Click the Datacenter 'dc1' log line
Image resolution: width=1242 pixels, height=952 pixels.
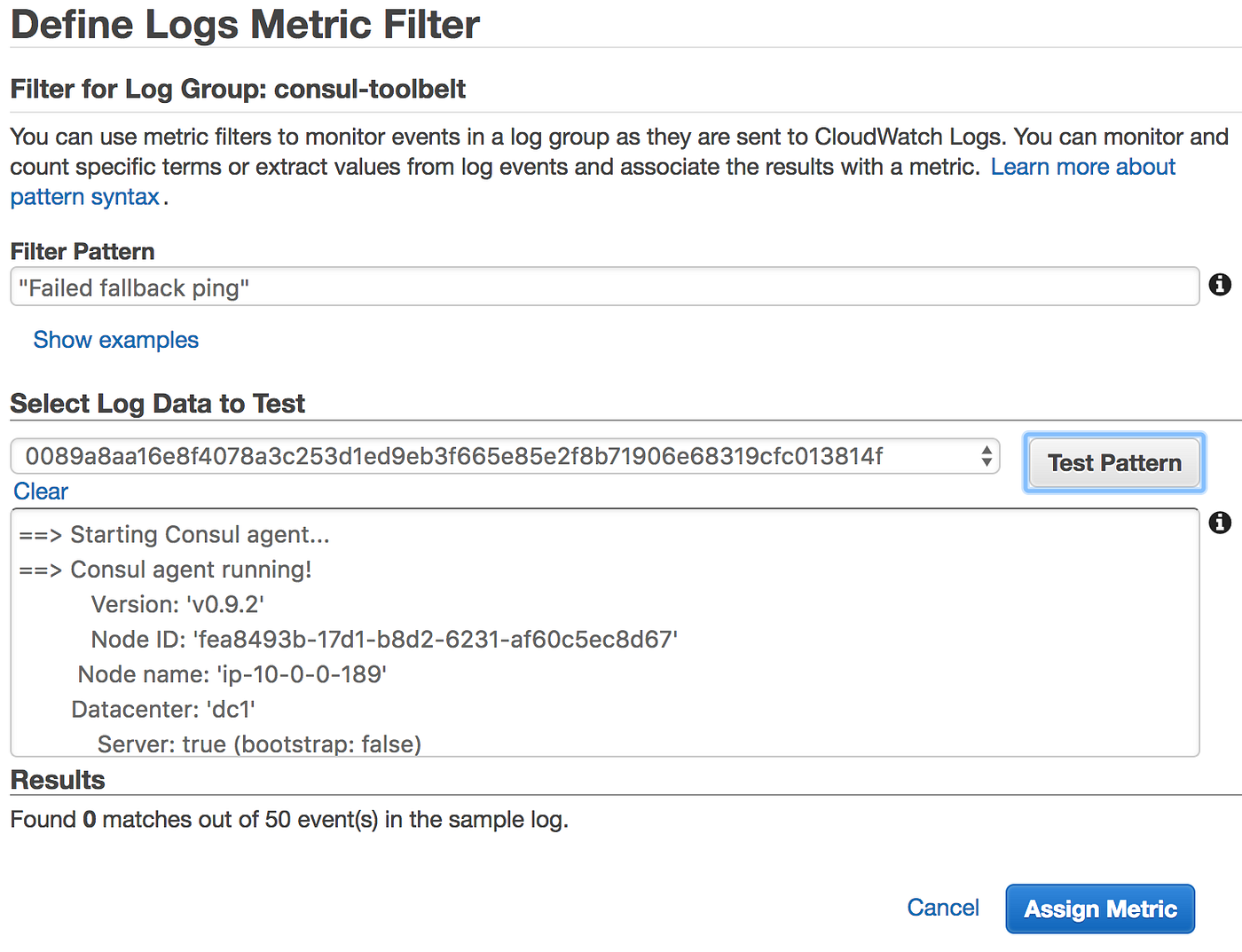[163, 710]
